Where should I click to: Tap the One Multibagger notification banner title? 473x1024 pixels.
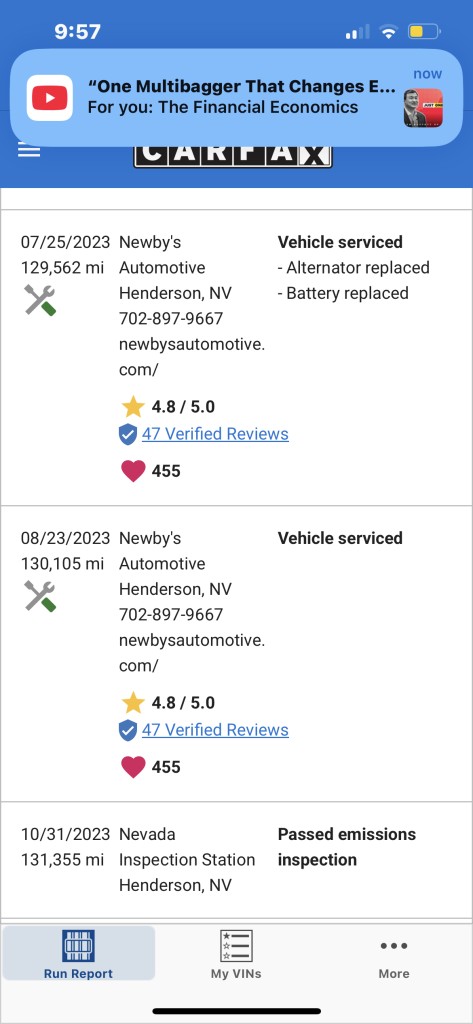[242, 86]
